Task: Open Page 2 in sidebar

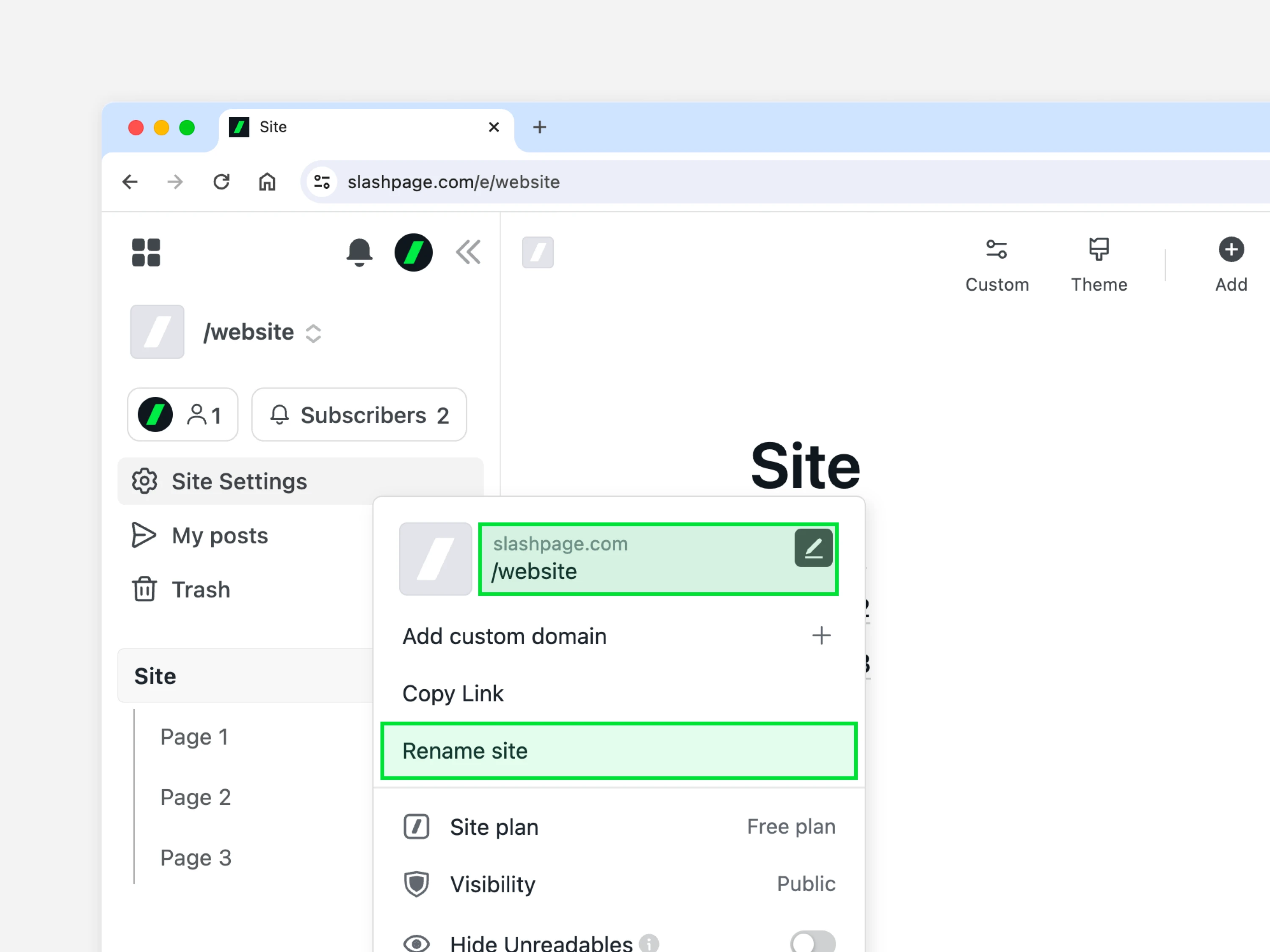Action: [195, 797]
